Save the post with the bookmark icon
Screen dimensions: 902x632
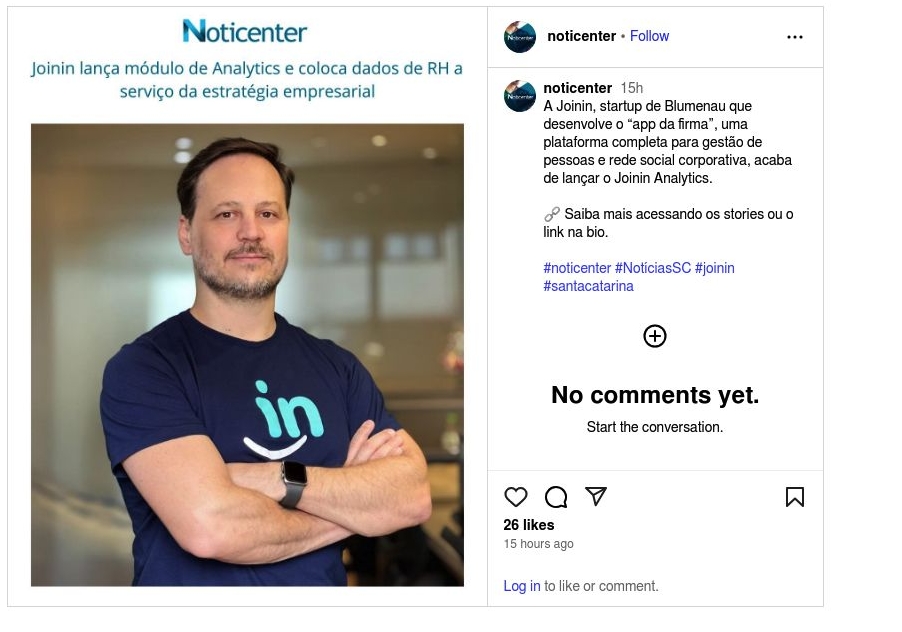point(794,497)
